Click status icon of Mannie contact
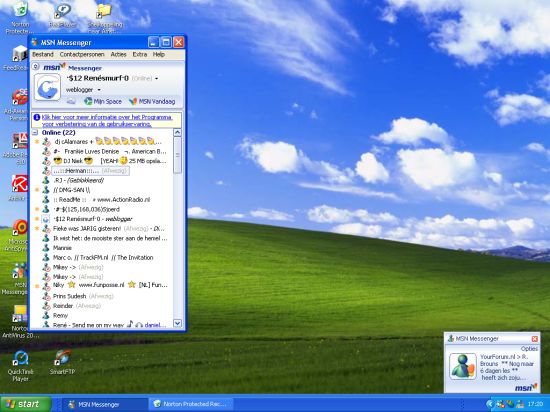 (46, 248)
